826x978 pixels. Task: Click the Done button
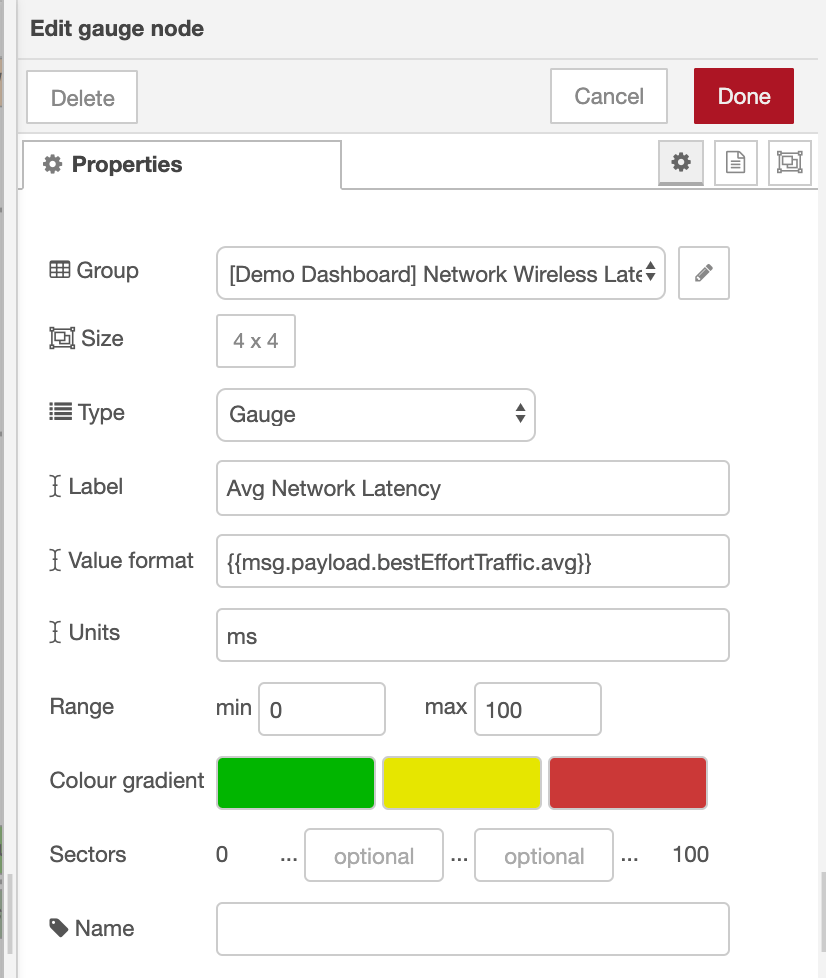point(744,96)
